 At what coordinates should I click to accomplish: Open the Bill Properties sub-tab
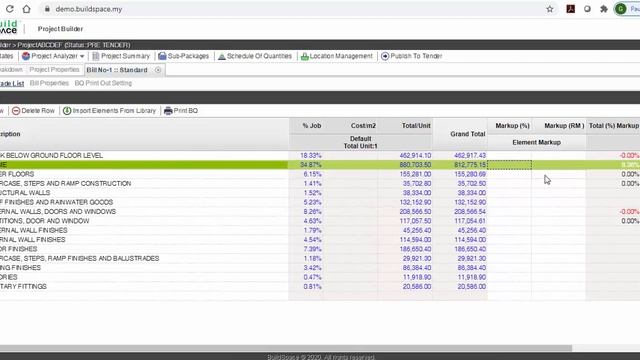pos(49,83)
